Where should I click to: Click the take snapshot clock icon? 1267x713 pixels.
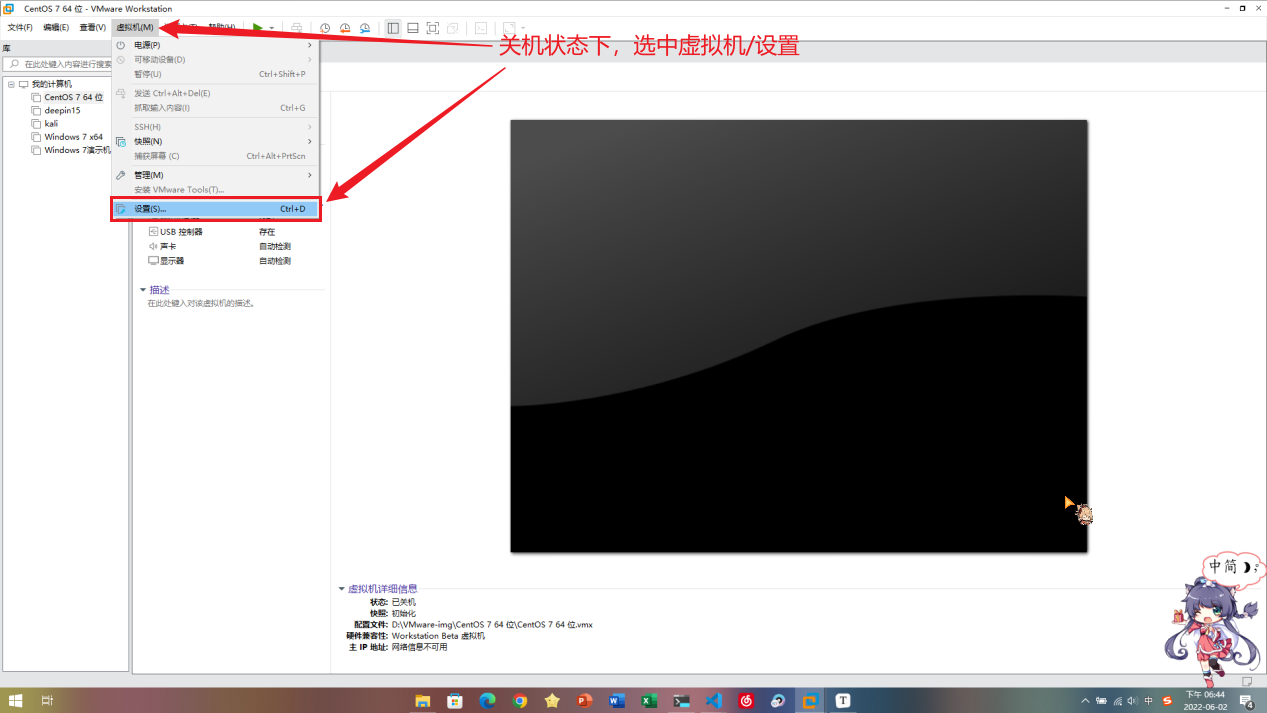[325, 28]
